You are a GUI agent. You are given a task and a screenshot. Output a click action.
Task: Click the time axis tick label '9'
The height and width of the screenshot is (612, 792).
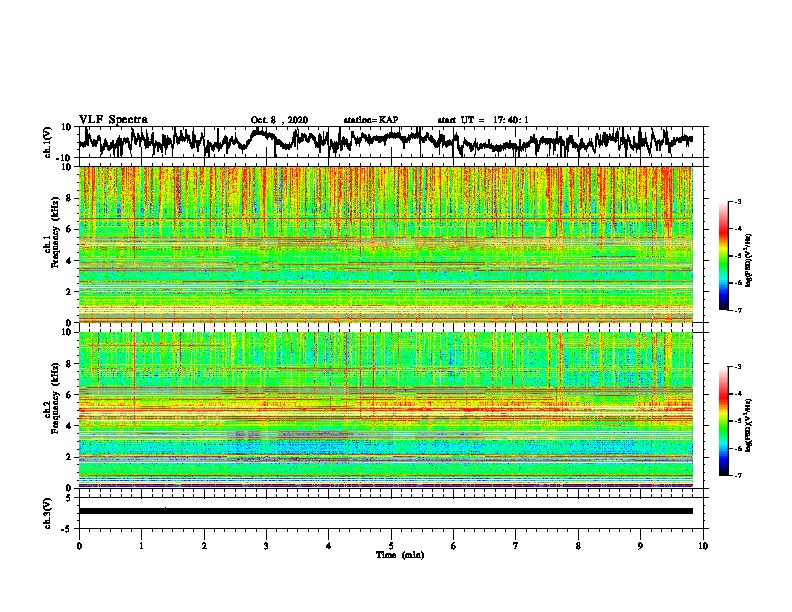click(640, 546)
